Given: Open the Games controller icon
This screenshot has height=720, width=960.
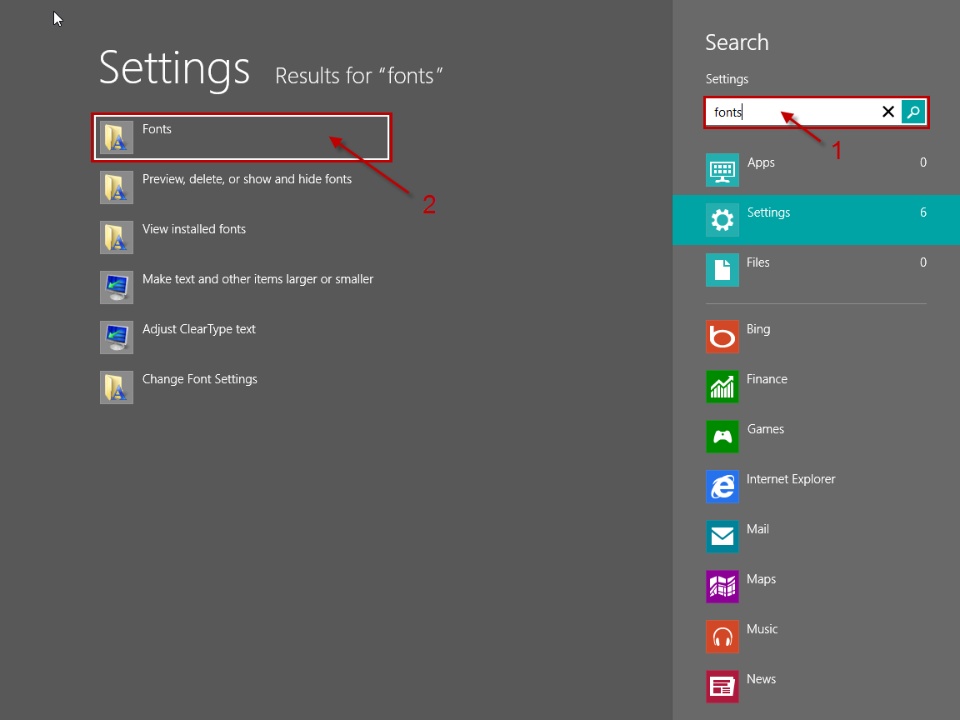Looking at the screenshot, I should 722,437.
